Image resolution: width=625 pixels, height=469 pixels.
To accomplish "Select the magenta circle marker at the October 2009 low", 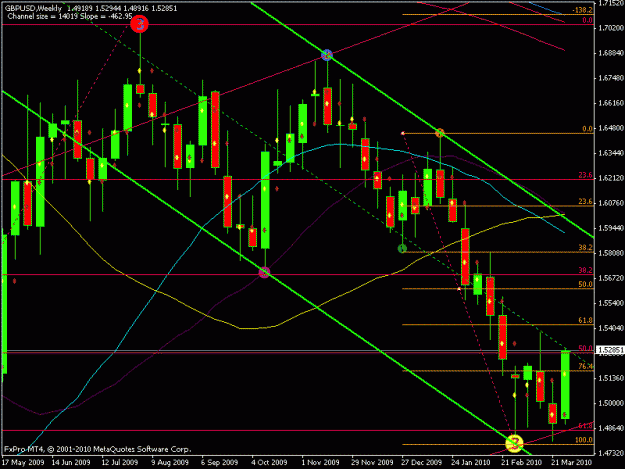I will (x=264, y=273).
